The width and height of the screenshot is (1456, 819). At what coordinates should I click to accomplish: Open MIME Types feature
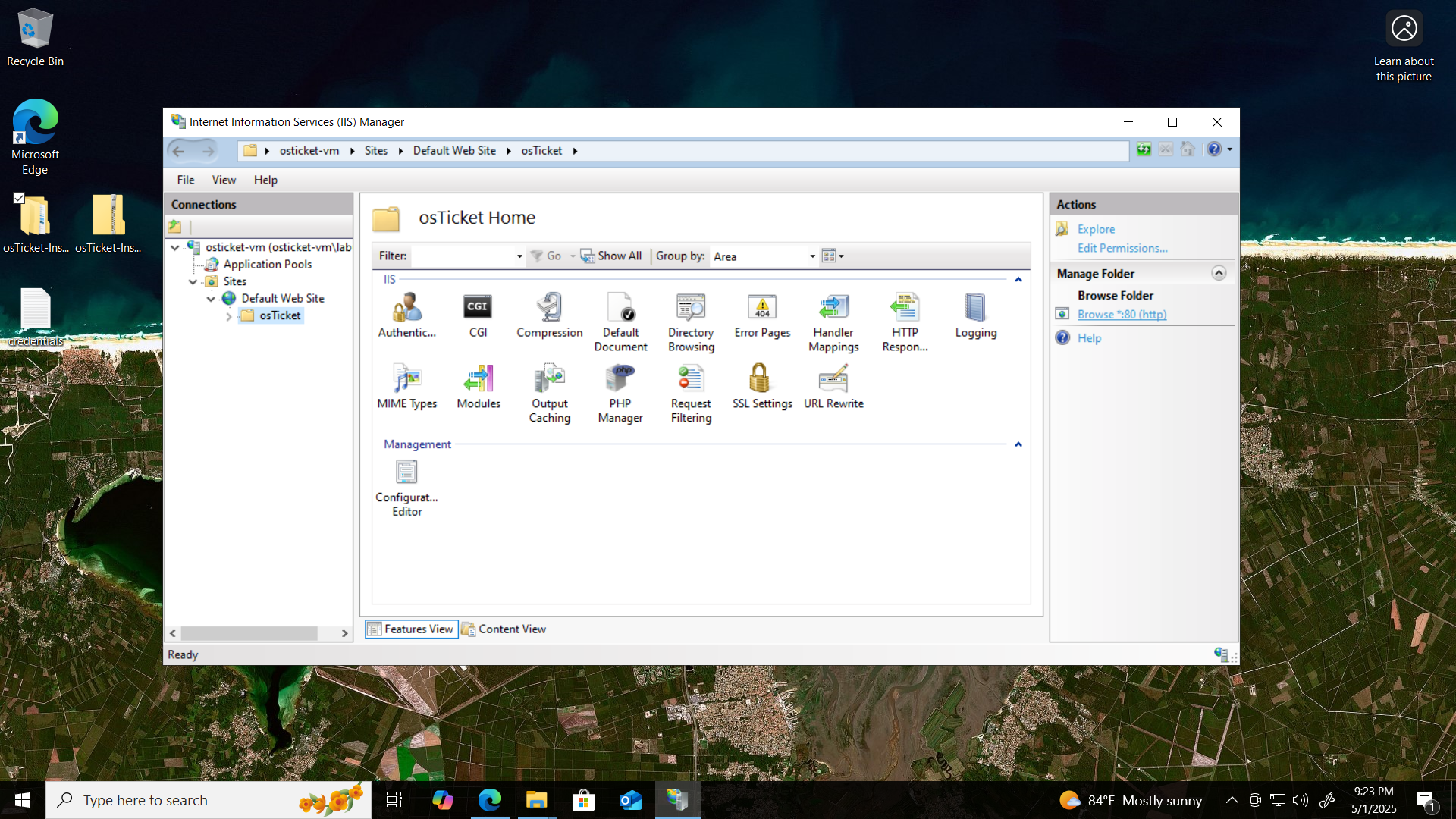click(407, 387)
